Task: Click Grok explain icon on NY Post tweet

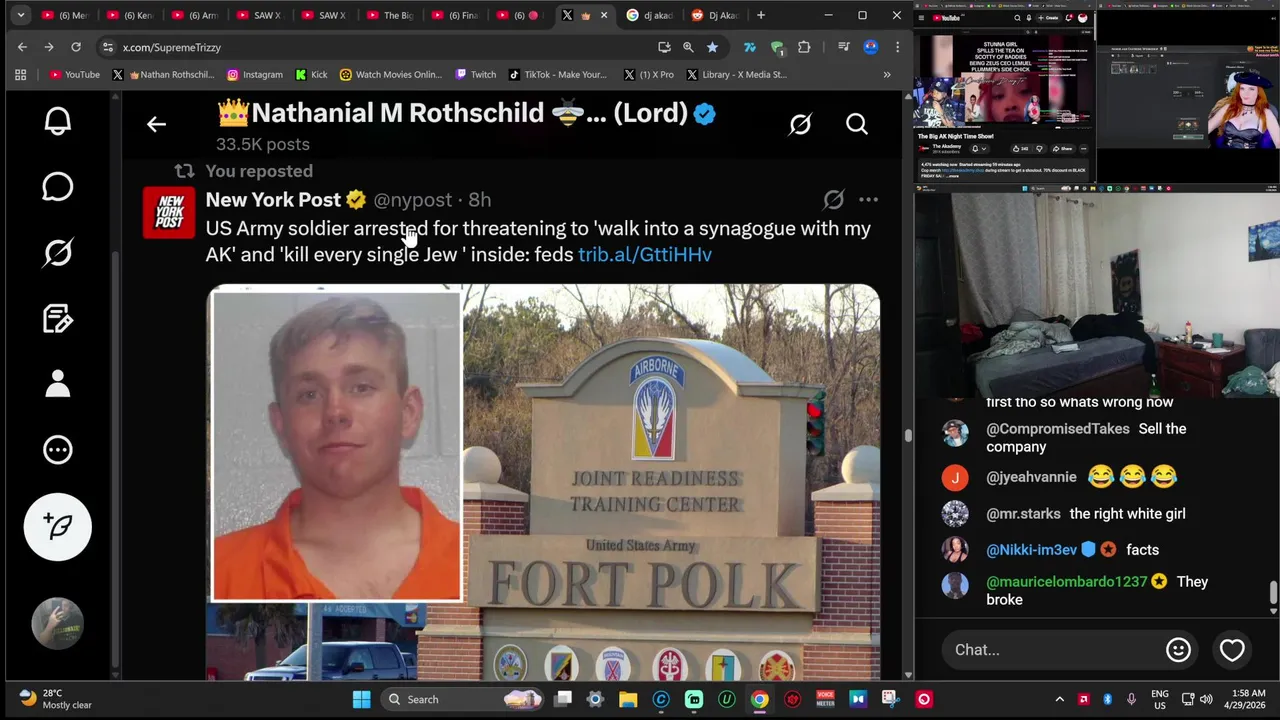Action: pyautogui.click(x=833, y=200)
